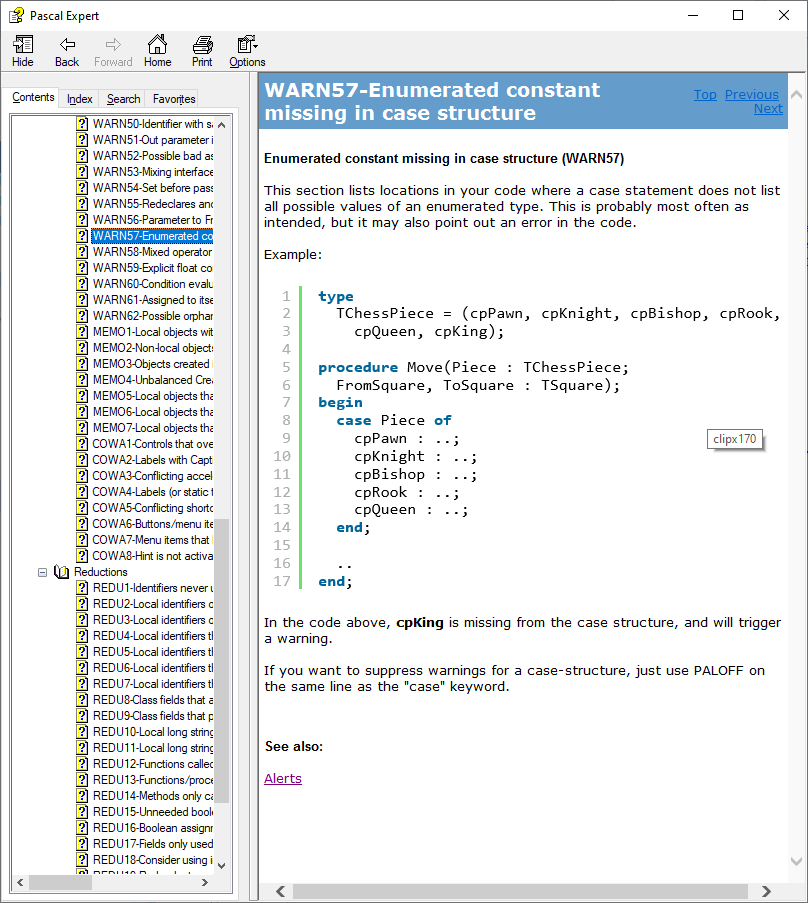Click the question-mark icon beside WARN57
The image size is (808, 903).
[83, 235]
